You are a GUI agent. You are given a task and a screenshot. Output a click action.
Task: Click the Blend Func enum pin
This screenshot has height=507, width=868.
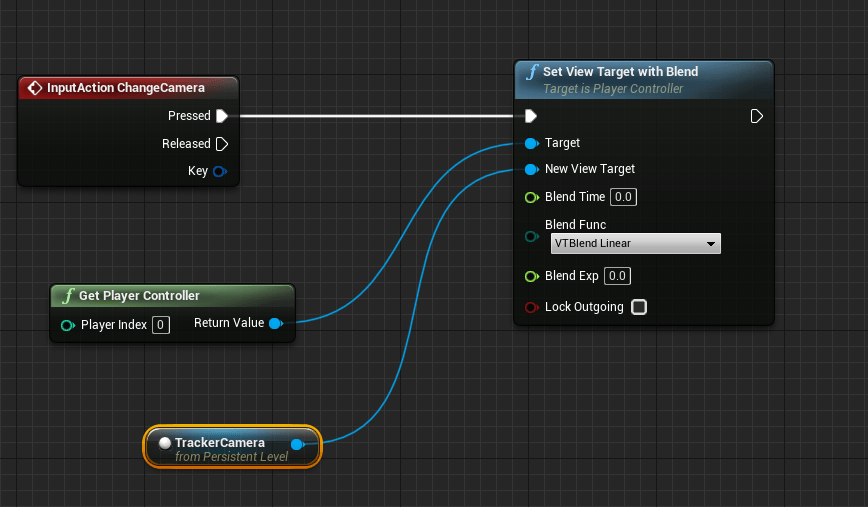tap(531, 237)
